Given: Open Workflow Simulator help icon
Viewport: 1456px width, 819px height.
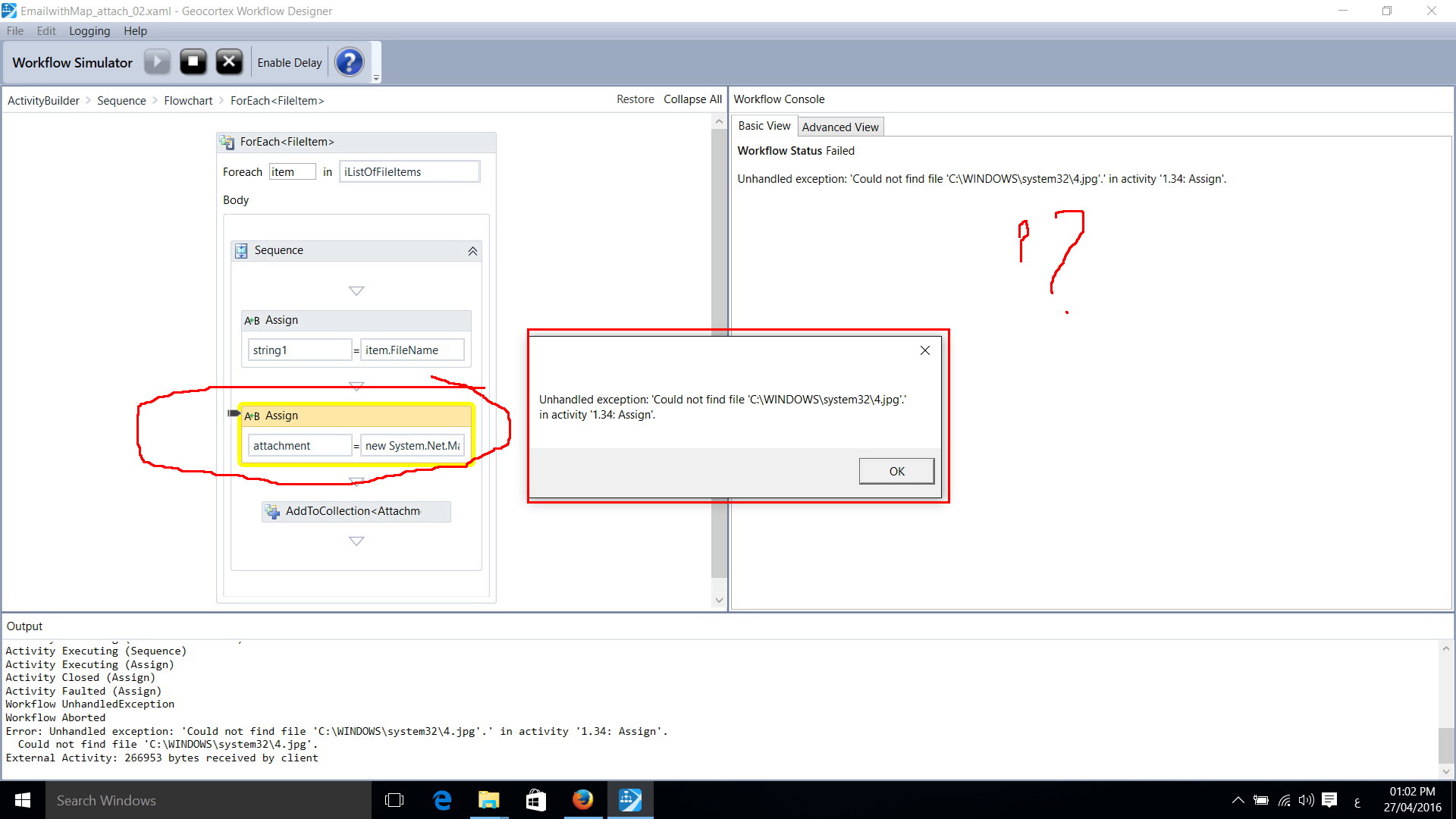Looking at the screenshot, I should click(350, 62).
